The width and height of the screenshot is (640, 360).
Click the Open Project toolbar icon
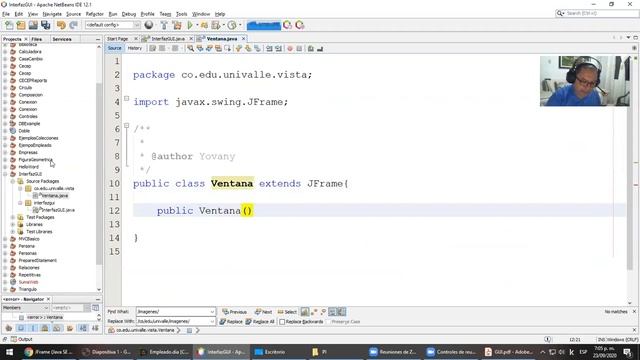[x=33, y=25]
